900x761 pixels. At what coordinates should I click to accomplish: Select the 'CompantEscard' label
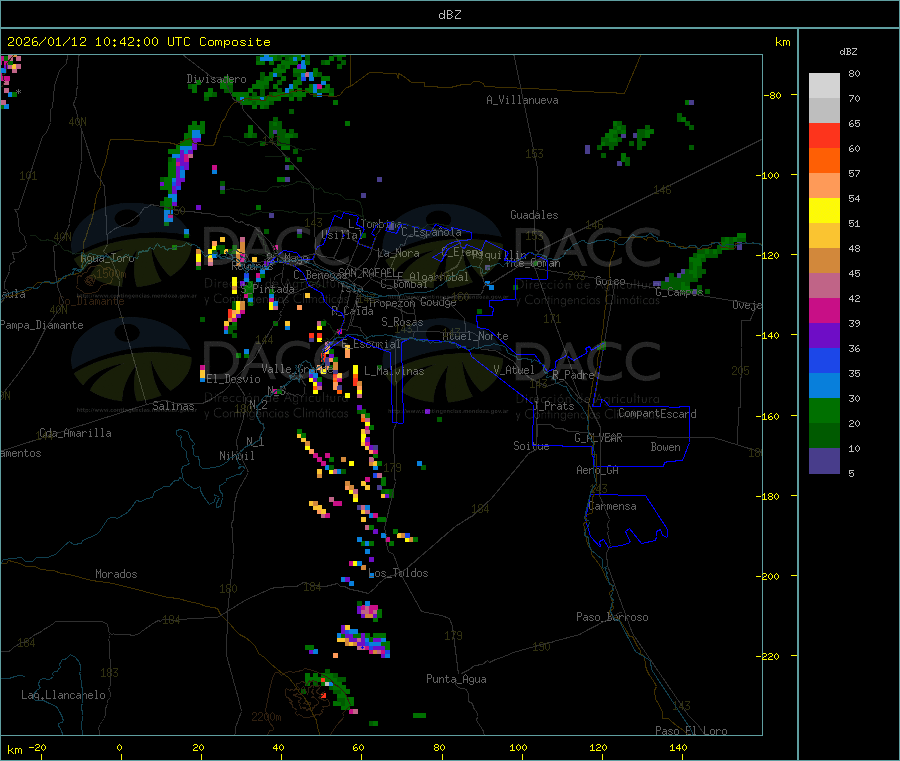(657, 413)
